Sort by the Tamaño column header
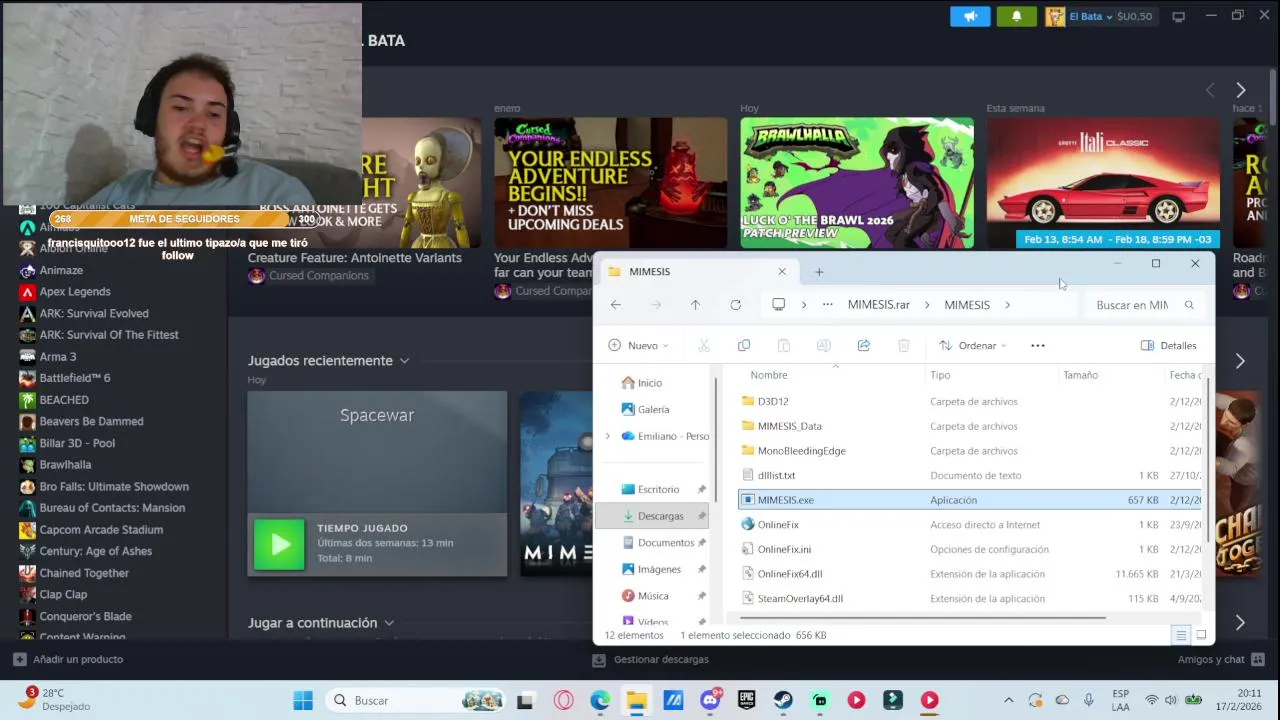Screen dimensions: 1280x720 pos(1080,375)
